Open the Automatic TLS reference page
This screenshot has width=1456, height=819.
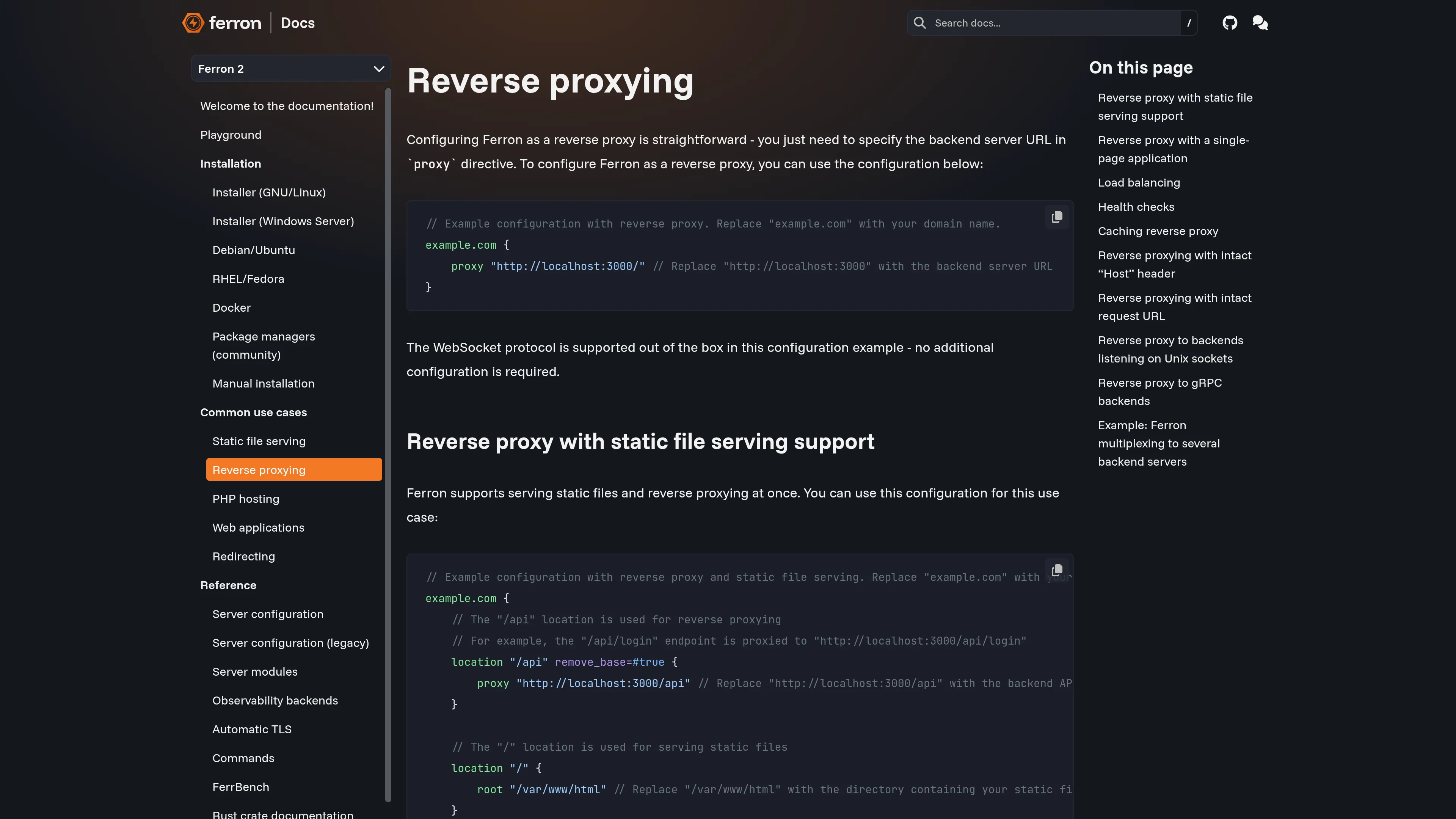pyautogui.click(x=252, y=729)
